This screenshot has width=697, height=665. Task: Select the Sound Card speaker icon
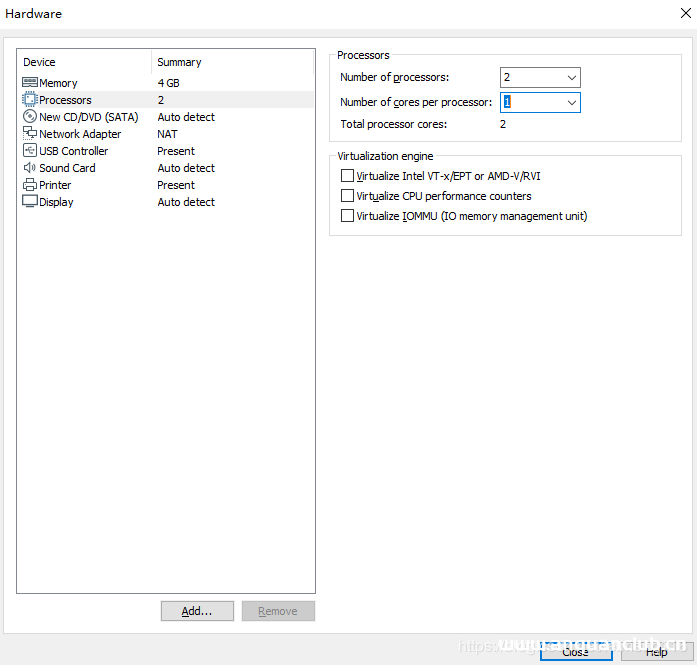click(29, 168)
